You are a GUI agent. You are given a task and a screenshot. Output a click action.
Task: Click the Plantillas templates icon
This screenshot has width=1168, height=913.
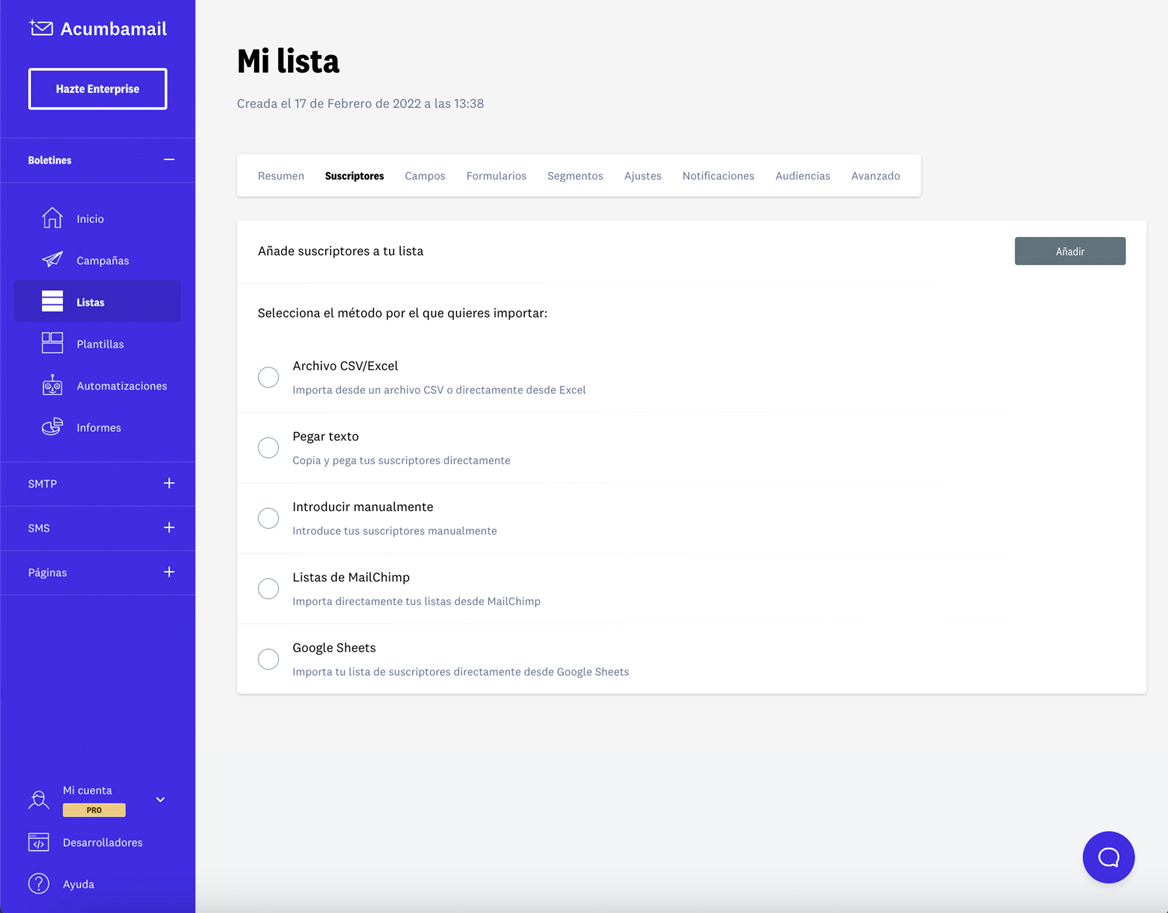pos(51,343)
